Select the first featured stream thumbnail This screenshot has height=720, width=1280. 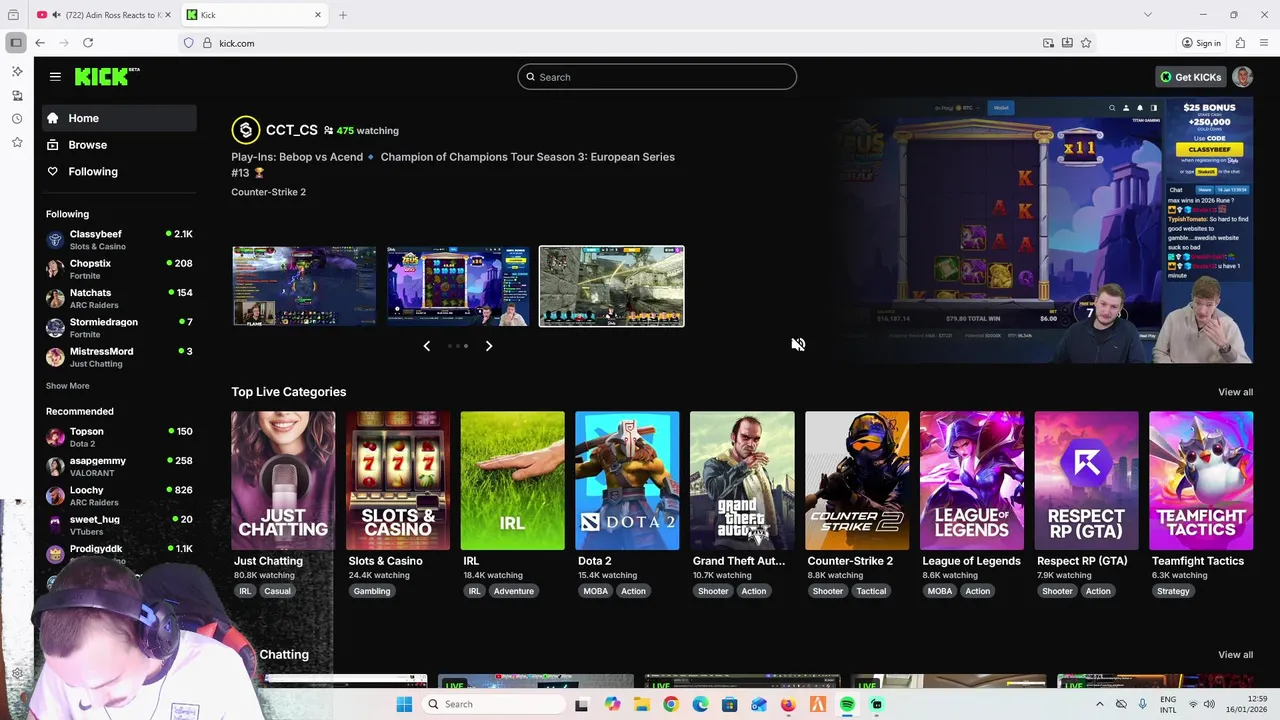[304, 286]
